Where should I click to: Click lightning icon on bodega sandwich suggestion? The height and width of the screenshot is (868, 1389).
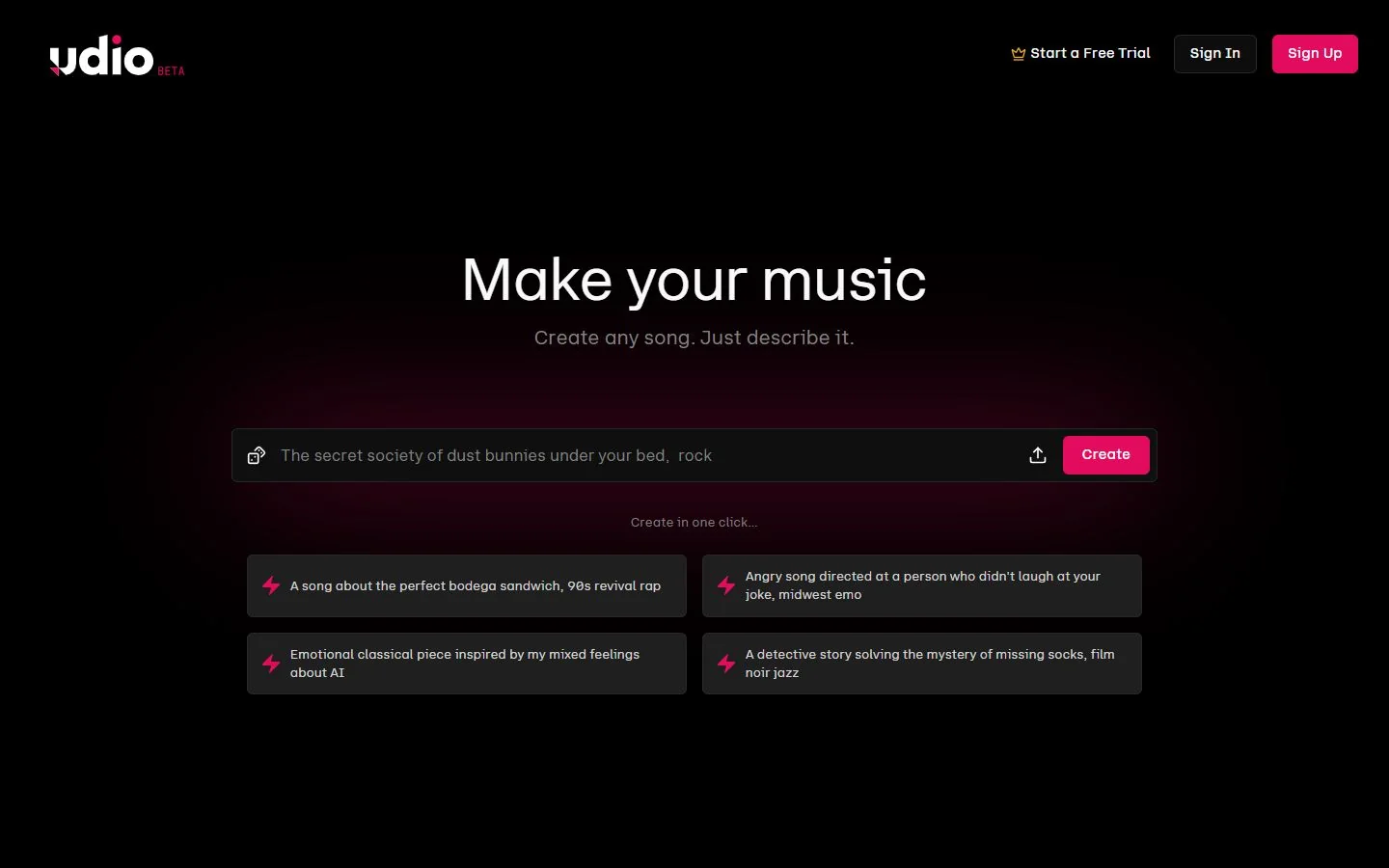(x=271, y=585)
